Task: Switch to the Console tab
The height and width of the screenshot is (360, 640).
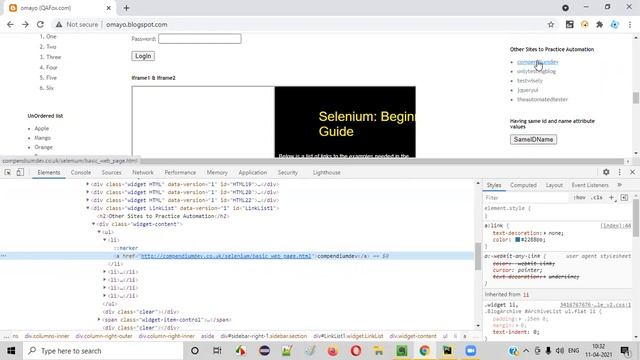Action: (x=81, y=172)
